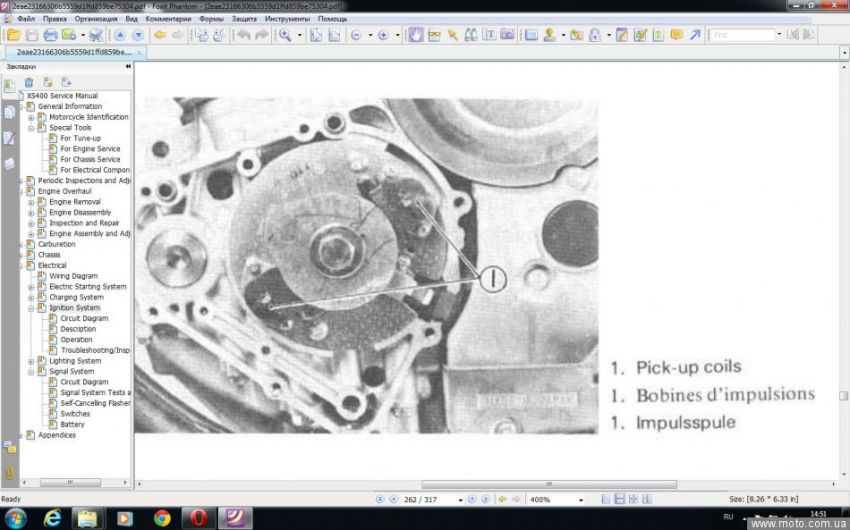Viewport: 850px width, 530px height.
Task: Open the Battery bookmark
Action: click(73, 425)
